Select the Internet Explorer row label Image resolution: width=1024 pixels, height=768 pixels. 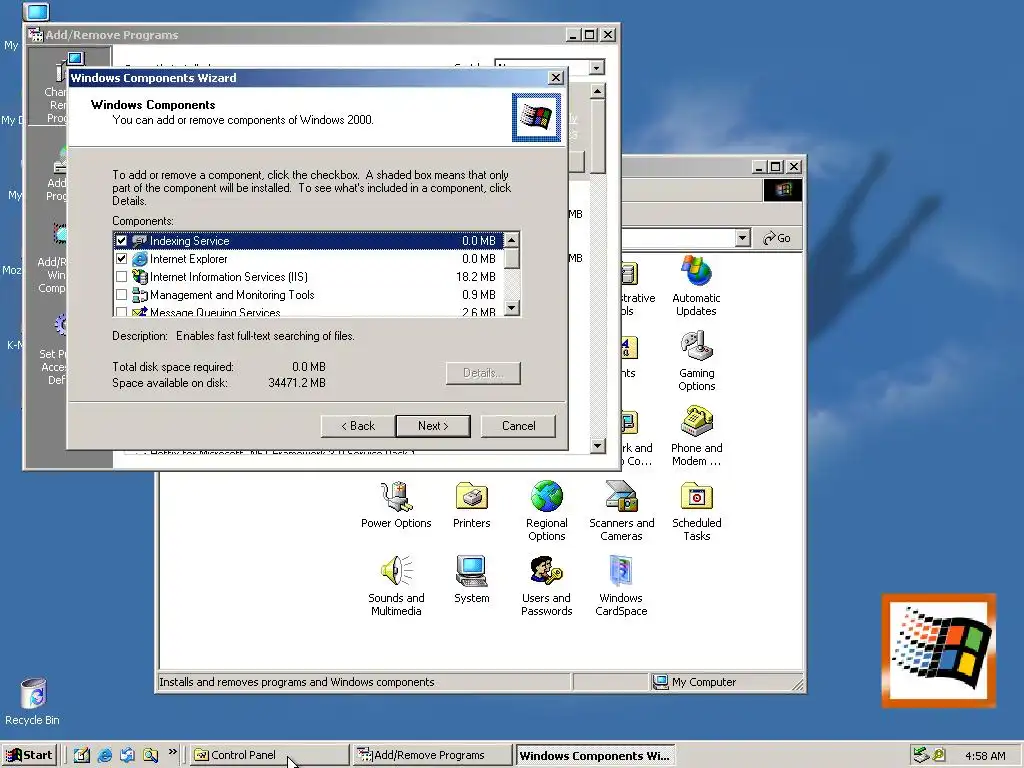pos(189,259)
